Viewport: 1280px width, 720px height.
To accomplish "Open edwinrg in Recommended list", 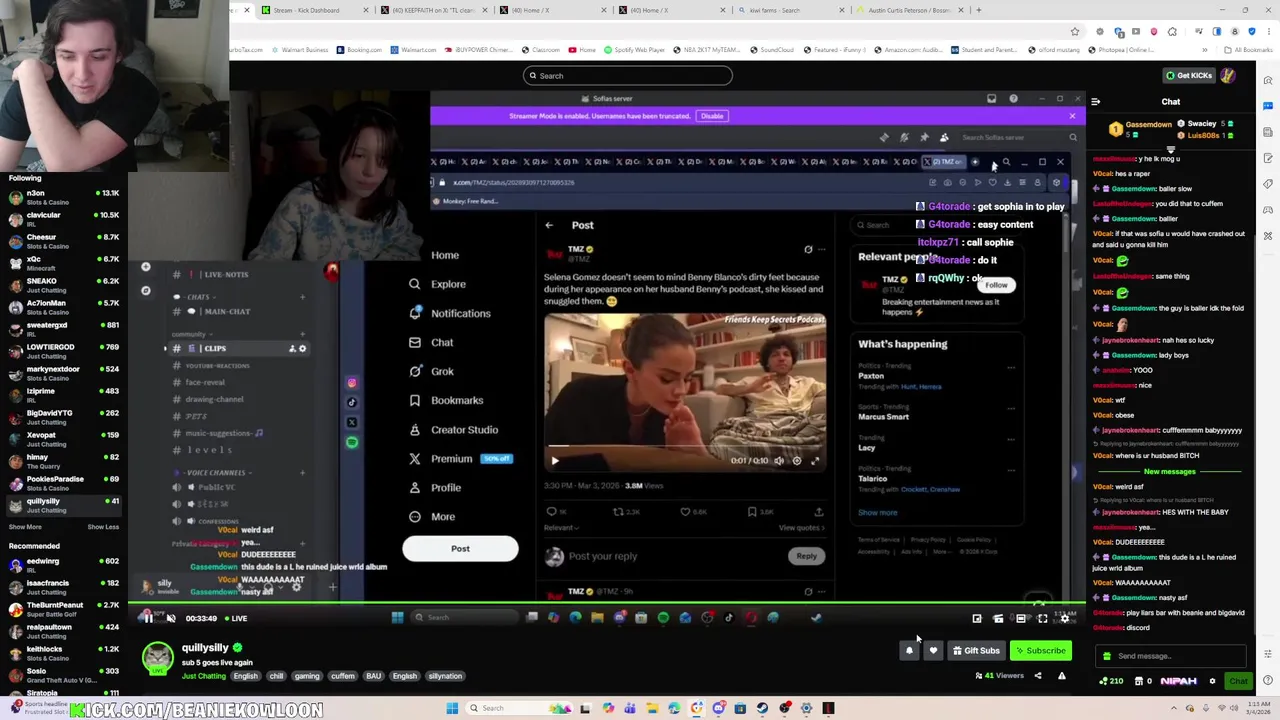I will [x=64, y=565].
